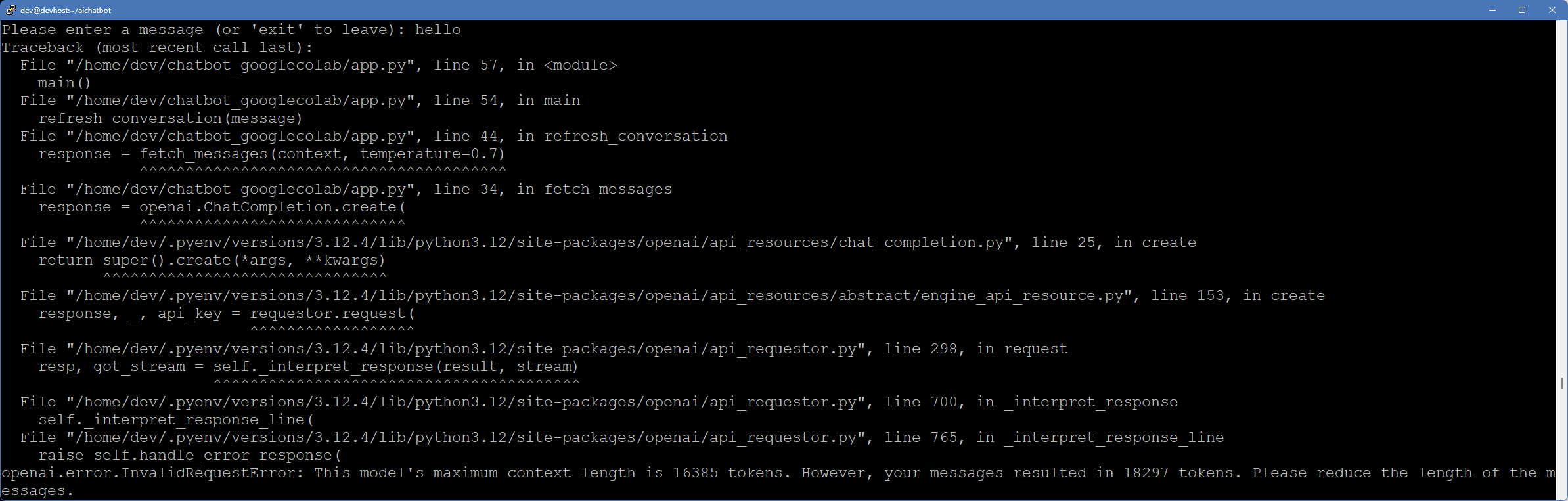Click the word 'hello' in the prompt line
1568x501 pixels.
point(437,30)
